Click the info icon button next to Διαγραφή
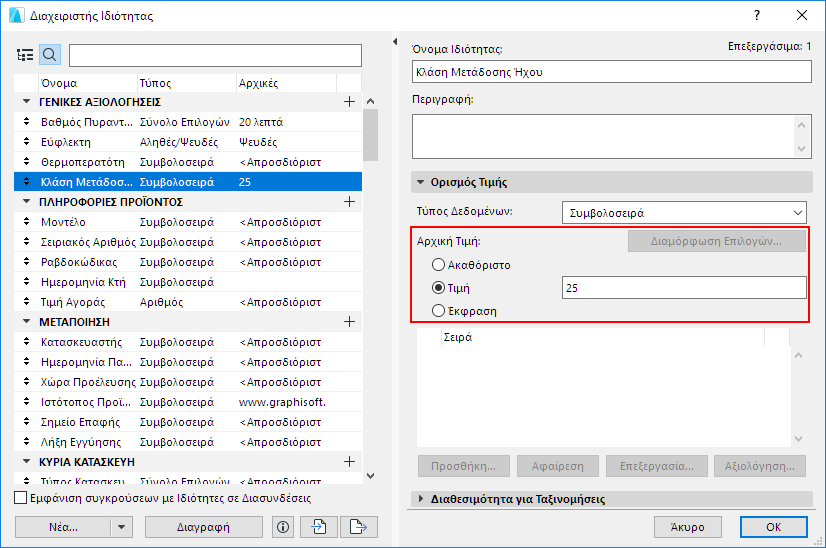 click(x=283, y=527)
